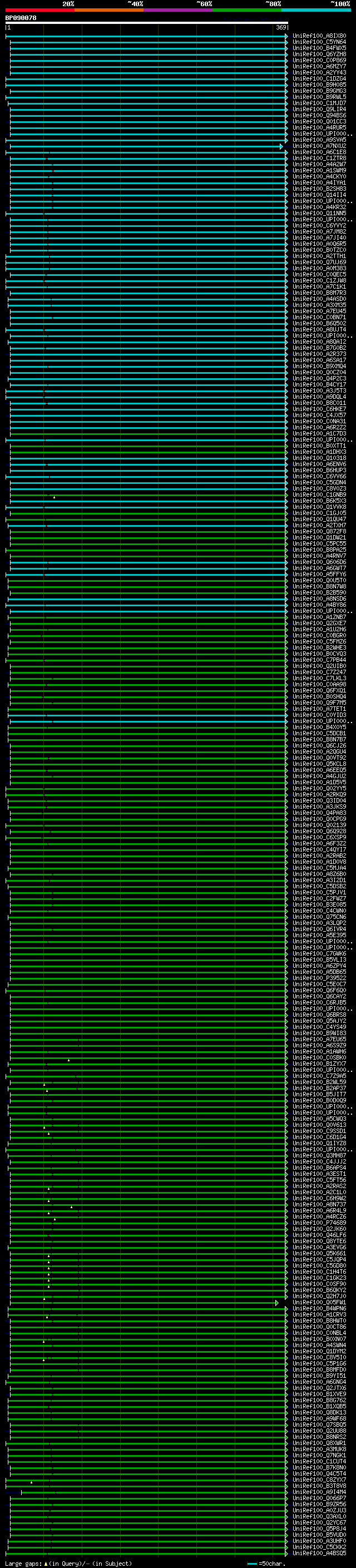Select hit label UniRef100_C7PB44
Image resolution: width=356 pixels, height=1568 pixels.
pos(319,660)
